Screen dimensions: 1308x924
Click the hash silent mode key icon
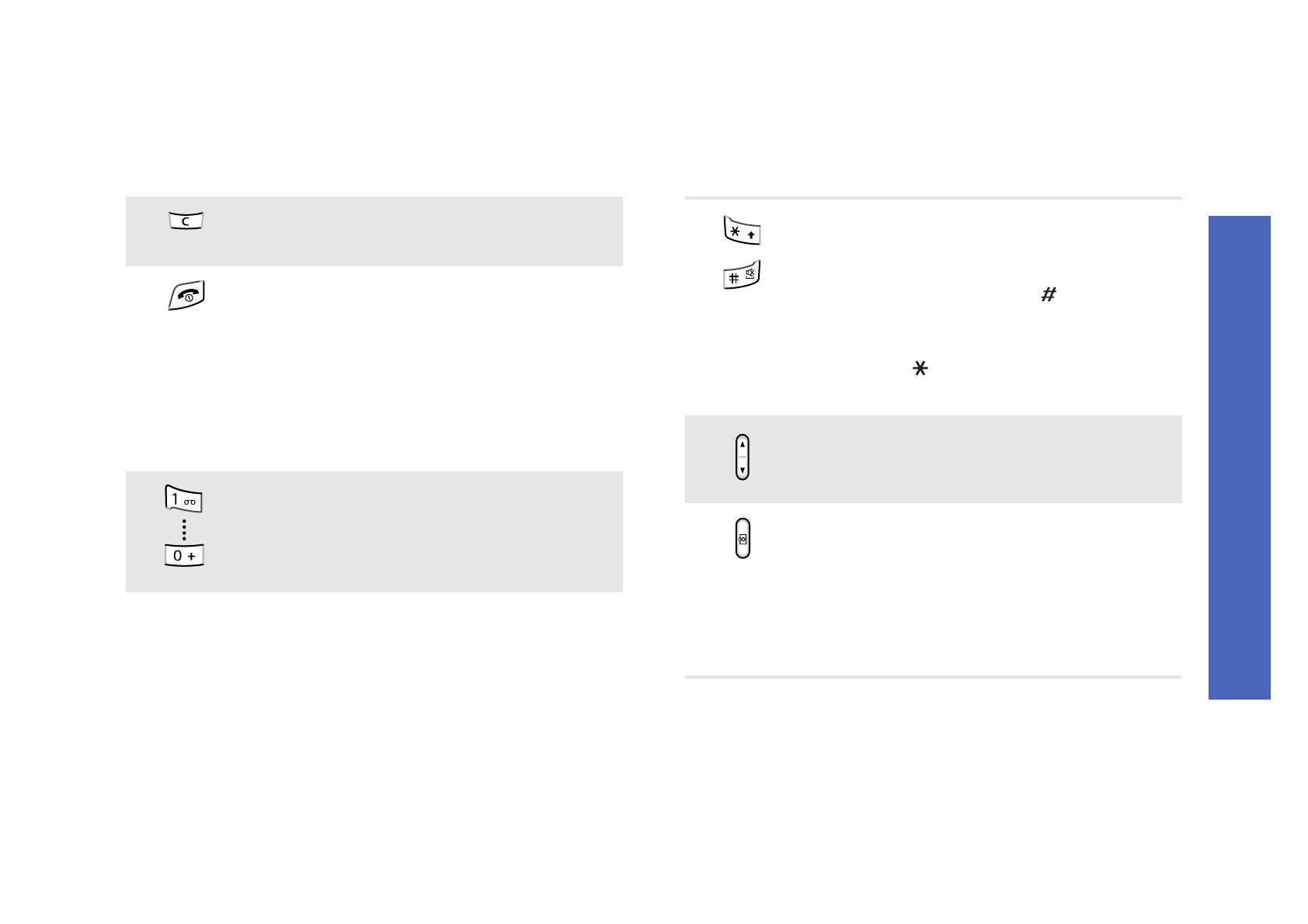coord(742,276)
